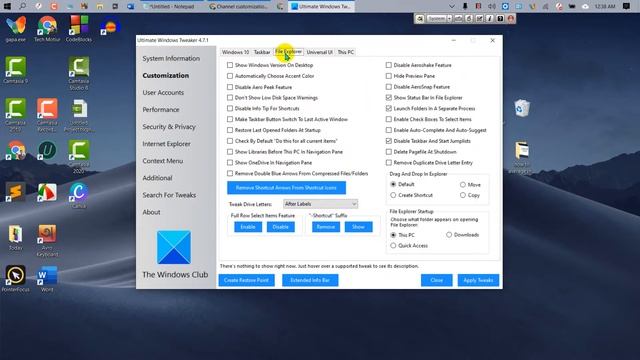This screenshot has height=360, width=640.
Task: Open the About section
Action: pos(151,212)
